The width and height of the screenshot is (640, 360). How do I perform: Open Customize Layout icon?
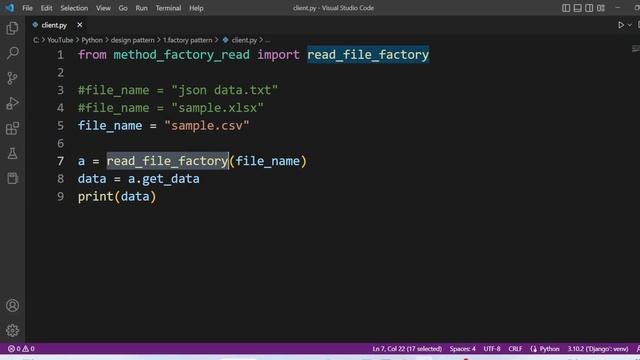click(601, 8)
